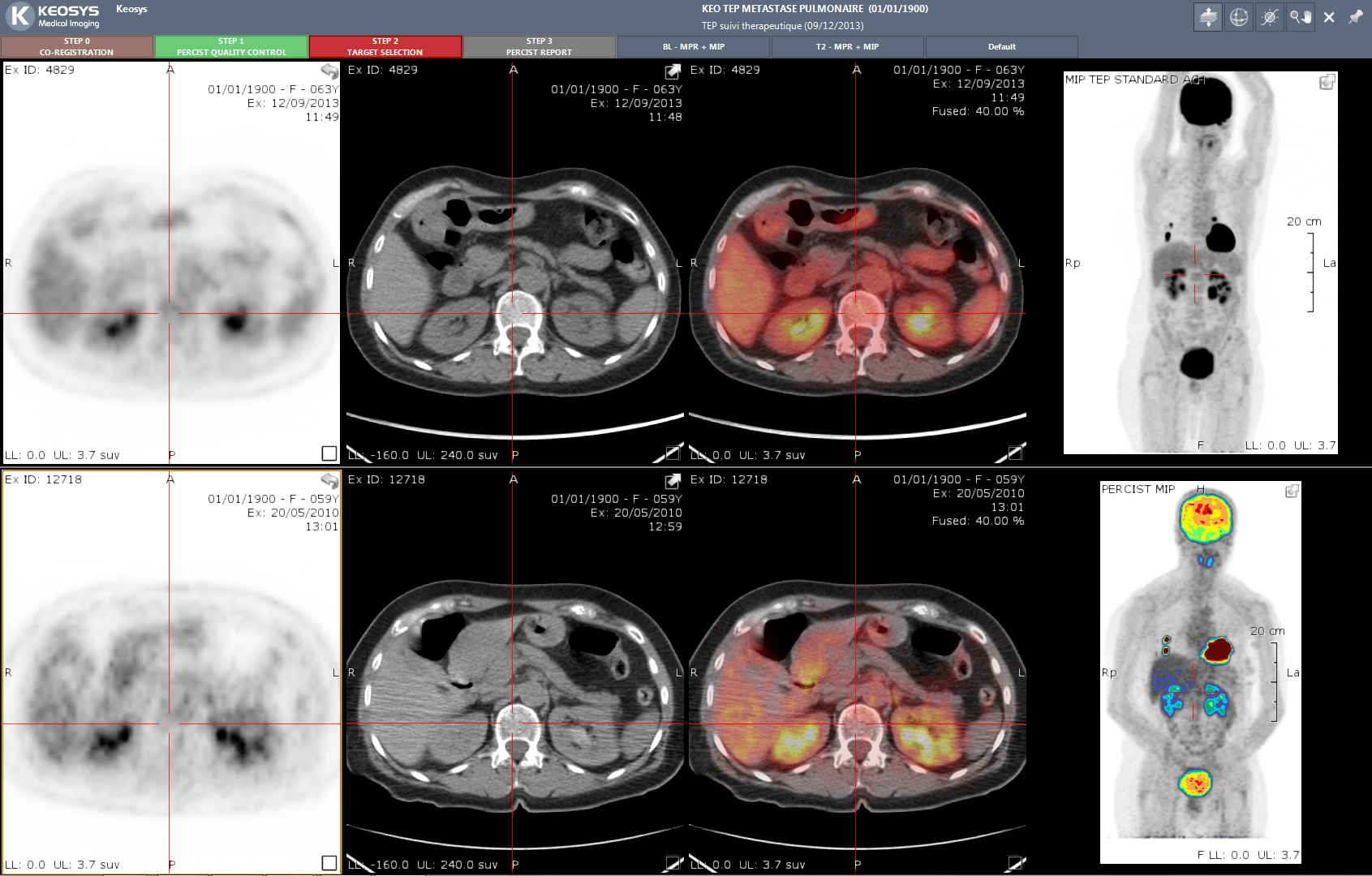Toggle the checkbox on the 2010 PET view
The width and height of the screenshot is (1372, 876).
point(329,863)
